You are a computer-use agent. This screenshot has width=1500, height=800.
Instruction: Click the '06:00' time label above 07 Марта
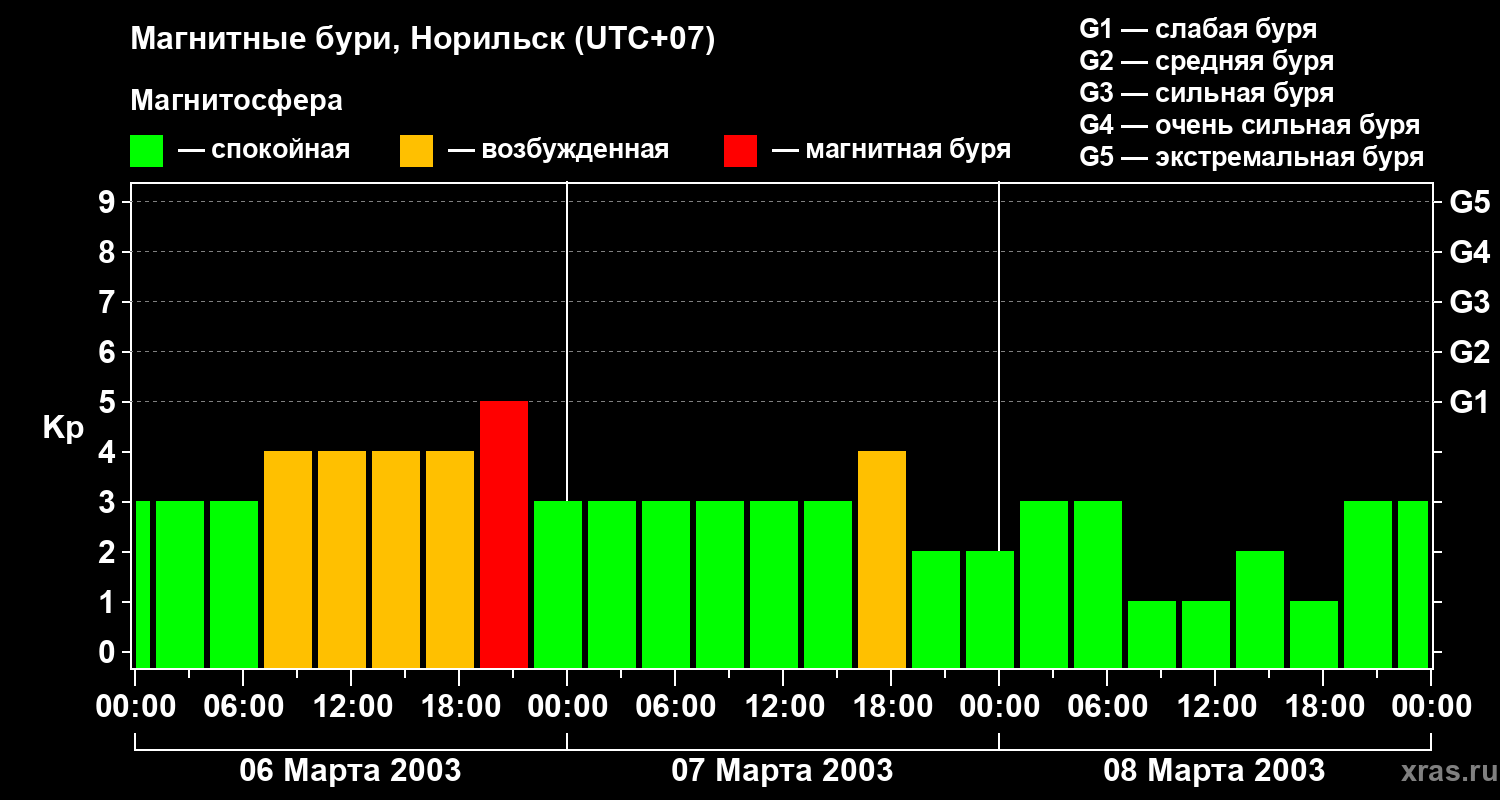pos(674,707)
